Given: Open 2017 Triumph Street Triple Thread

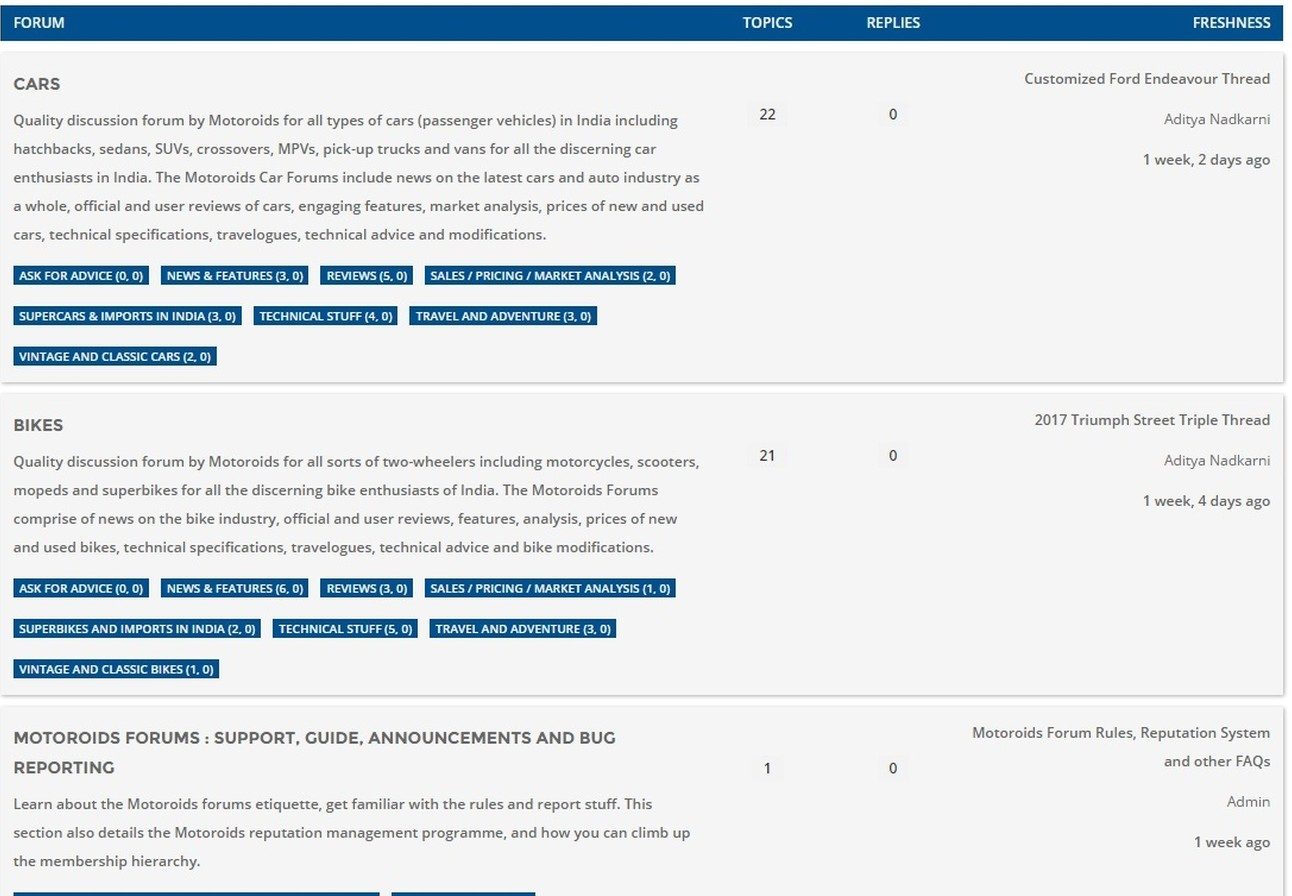Looking at the screenshot, I should pyautogui.click(x=1152, y=420).
